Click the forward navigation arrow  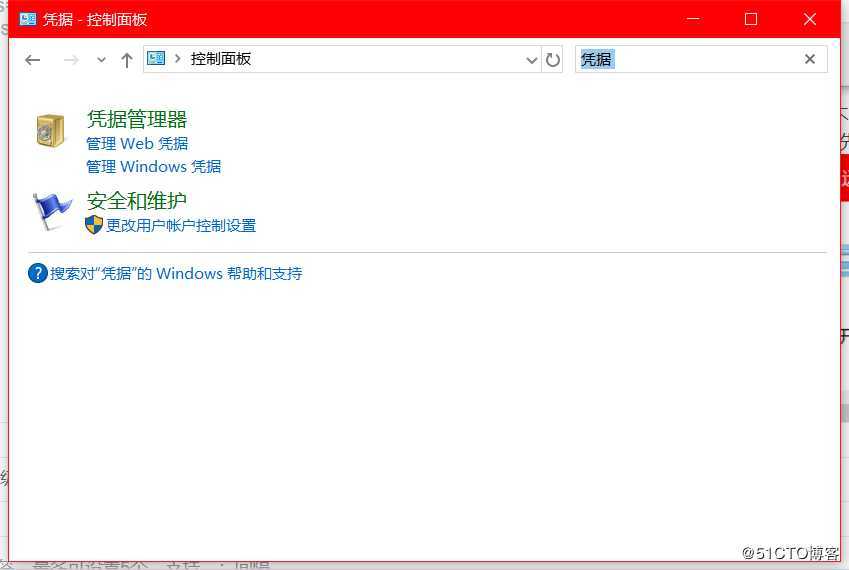(x=71, y=60)
